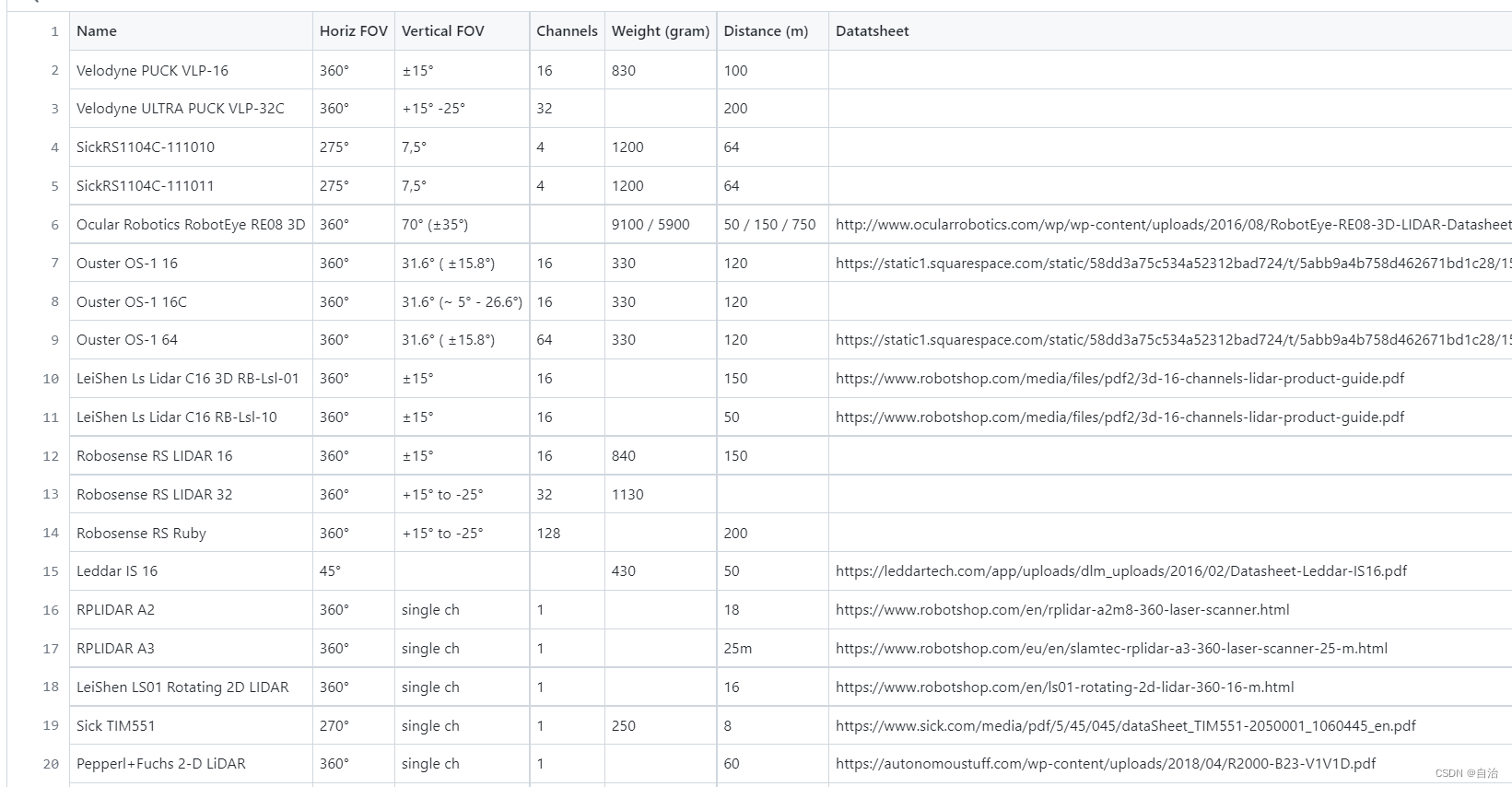Click the Horiz FOV column header
The width and height of the screenshot is (1512, 787).
click(353, 31)
